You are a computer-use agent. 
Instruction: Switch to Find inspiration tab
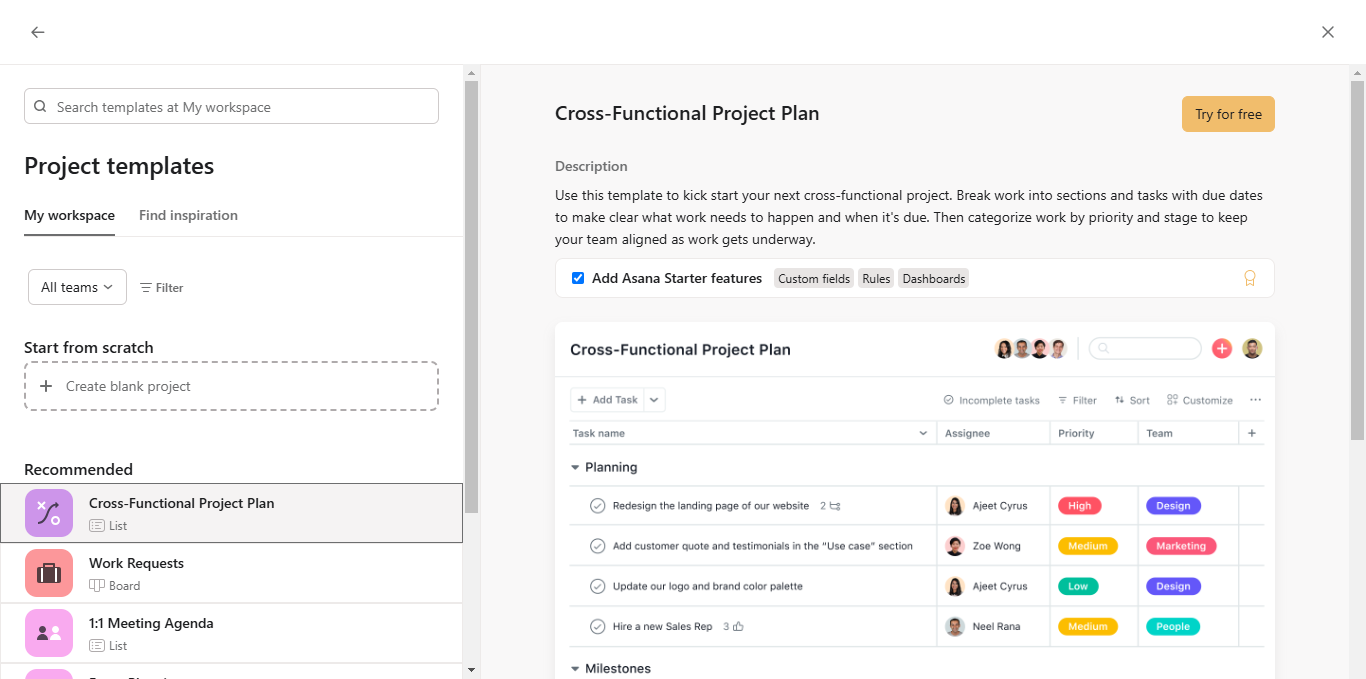pyautogui.click(x=188, y=215)
